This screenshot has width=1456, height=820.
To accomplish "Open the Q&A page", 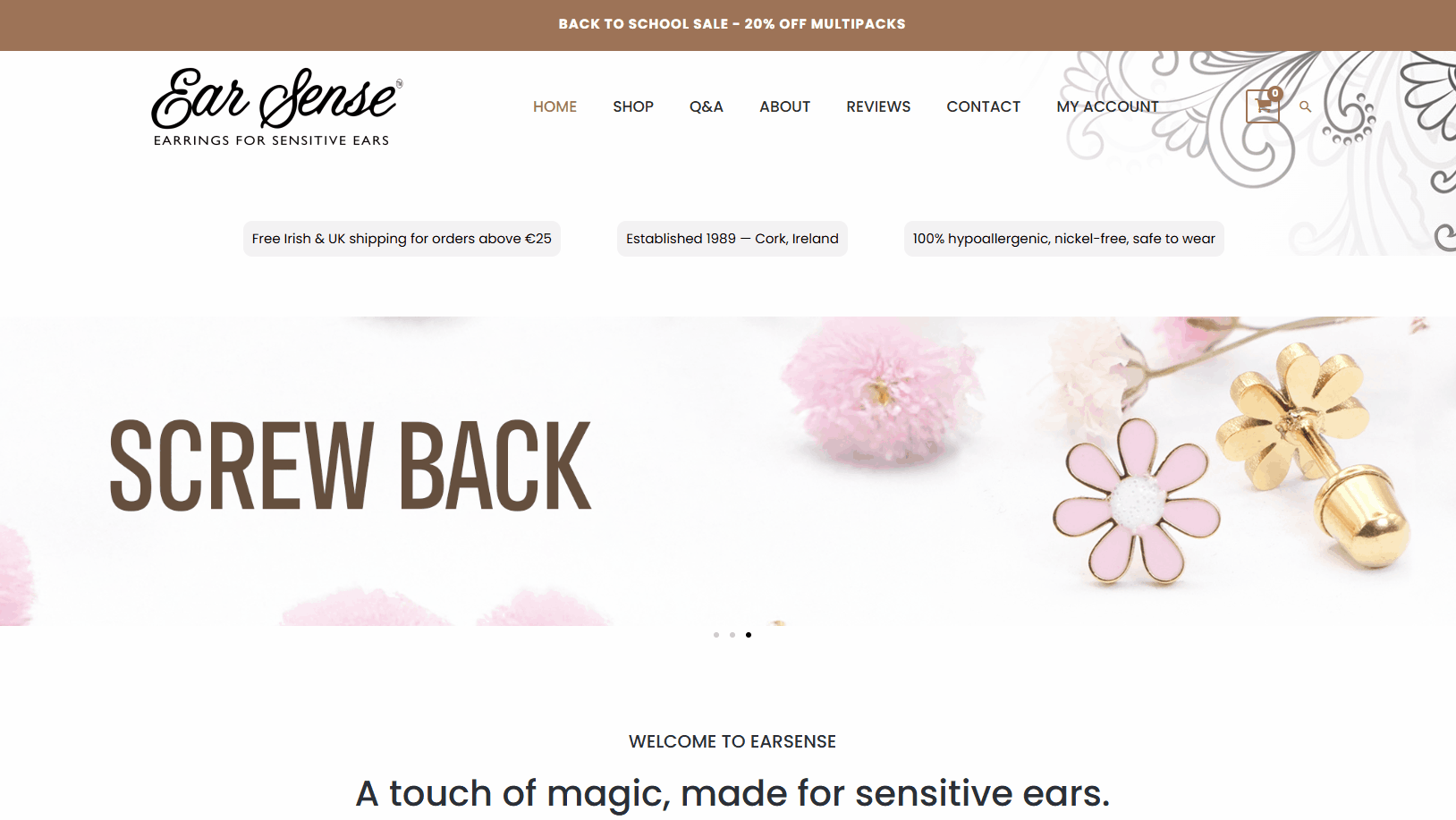I will pyautogui.click(x=706, y=106).
